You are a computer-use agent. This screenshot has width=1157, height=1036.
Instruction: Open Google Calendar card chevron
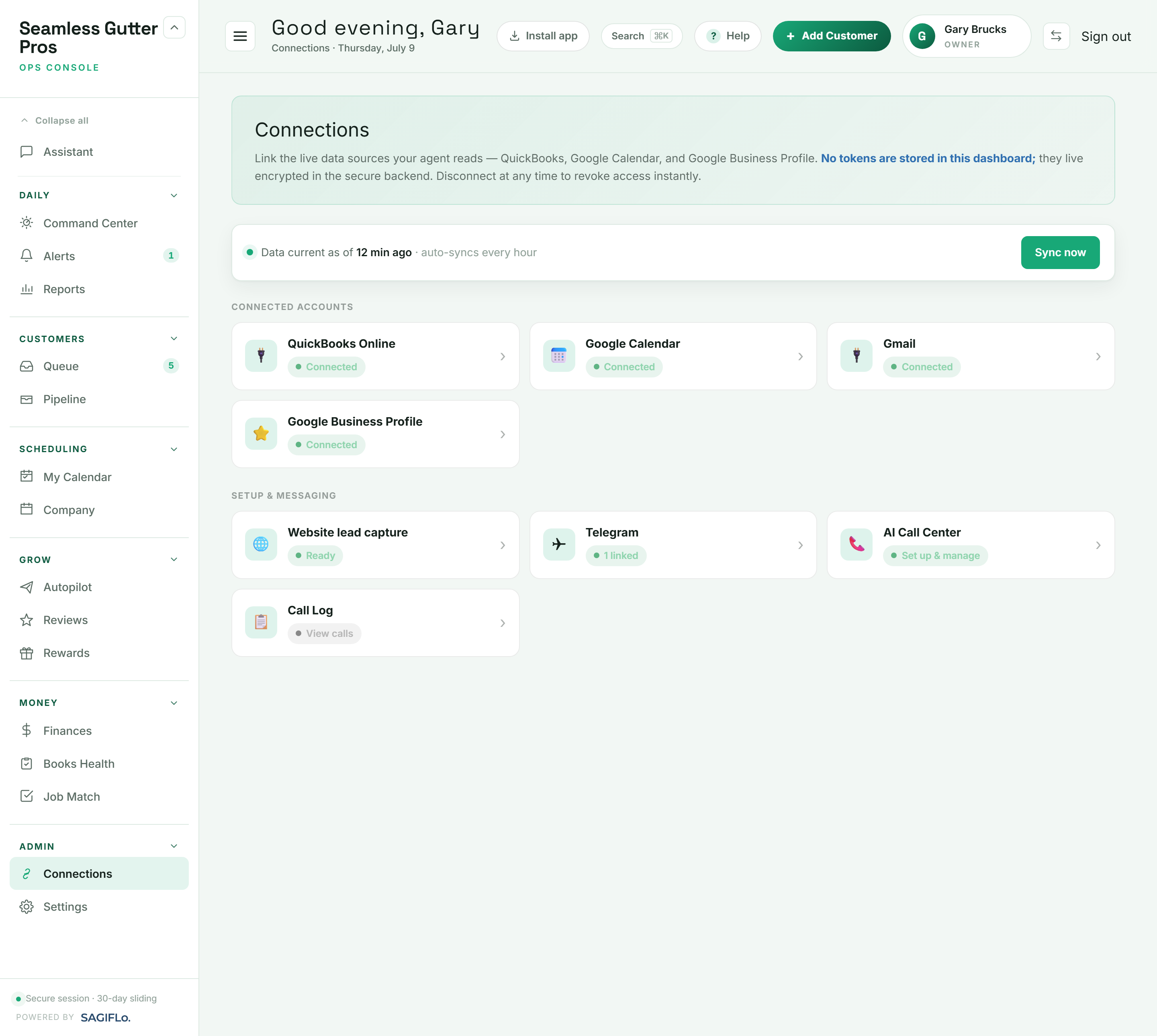click(x=800, y=356)
